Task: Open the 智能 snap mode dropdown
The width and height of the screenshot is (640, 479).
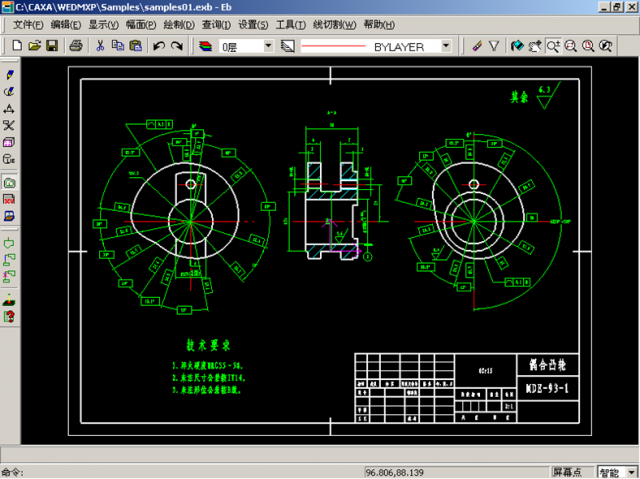Action: [630, 472]
